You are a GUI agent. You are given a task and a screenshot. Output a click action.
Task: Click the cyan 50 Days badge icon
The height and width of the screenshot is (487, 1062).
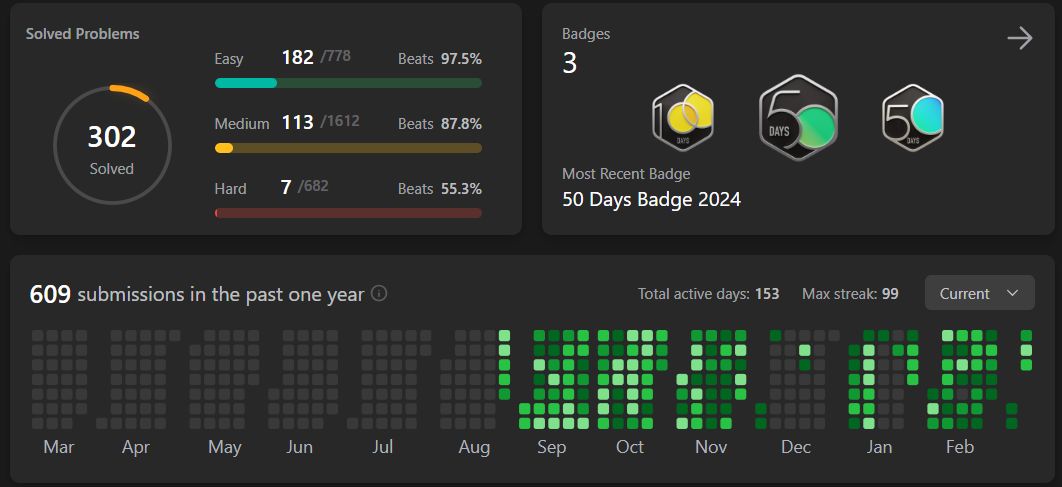[x=912, y=117]
